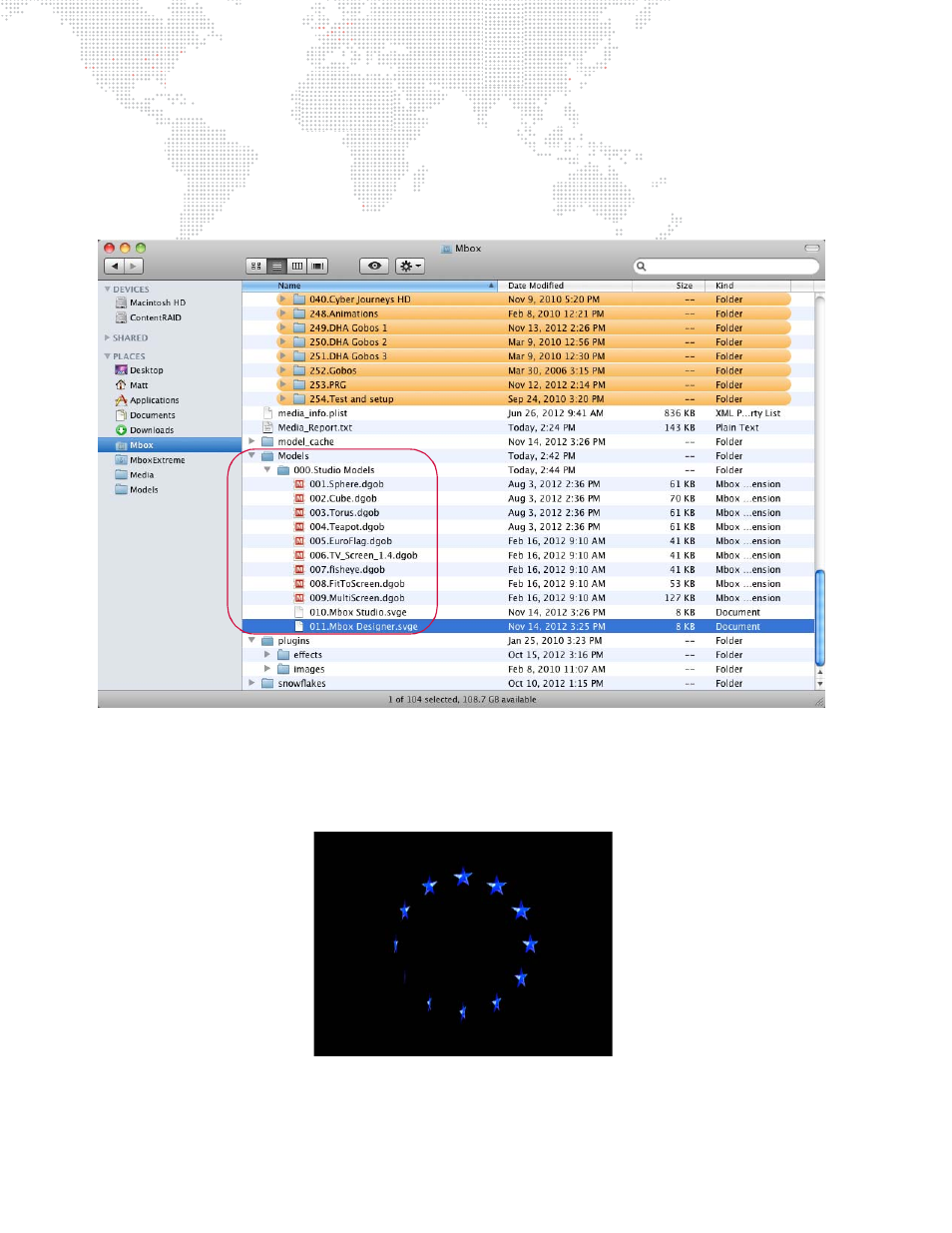Click the Macintosh HD drive icon
952x1233 pixels.
point(121,303)
